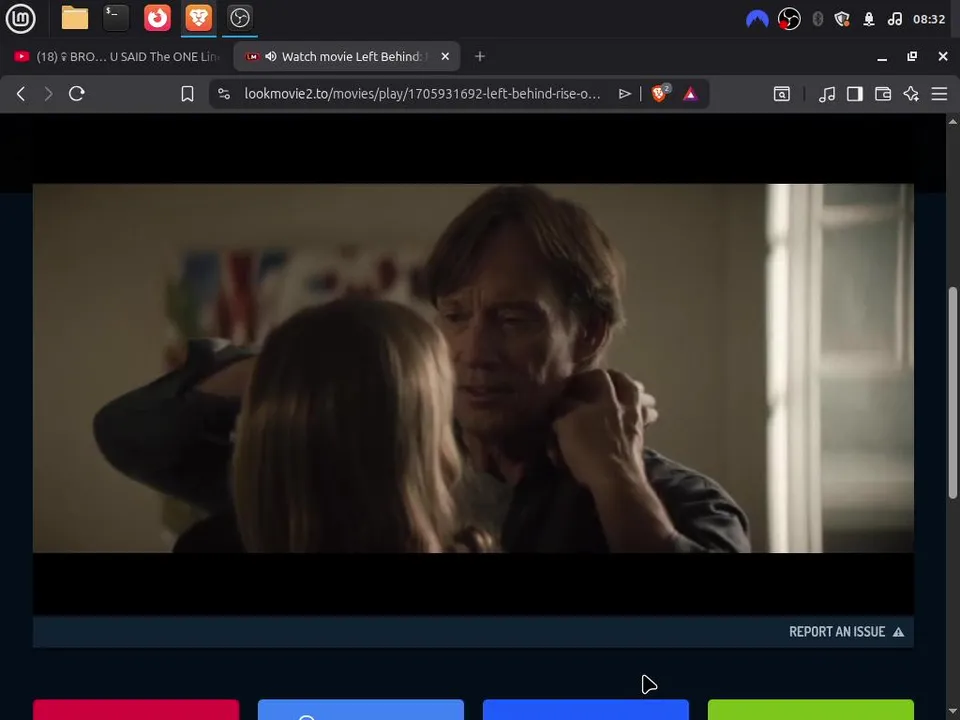Click the page vertical scrollbar thumb
This screenshot has height=720, width=960.
click(953, 392)
